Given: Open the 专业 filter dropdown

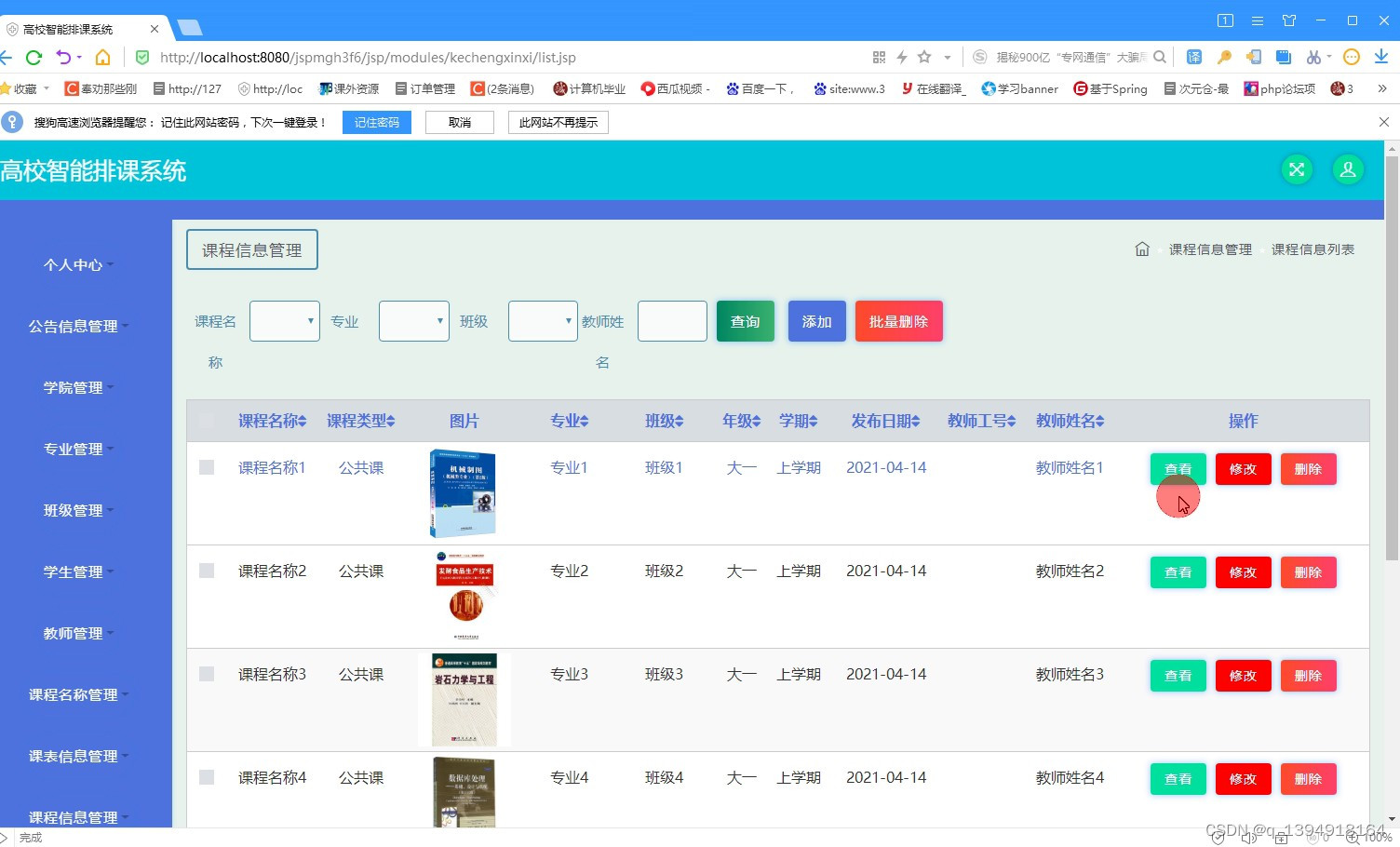Looking at the screenshot, I should click(x=413, y=320).
